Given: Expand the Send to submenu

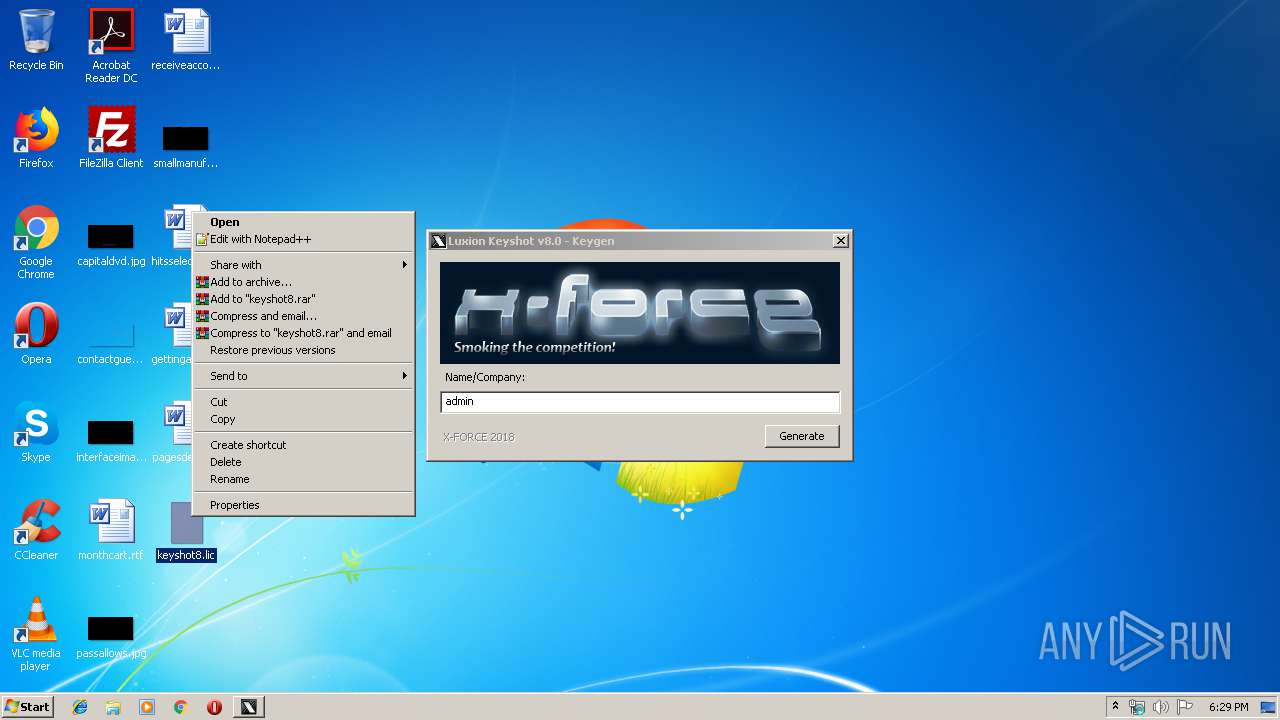Looking at the screenshot, I should 303,376.
